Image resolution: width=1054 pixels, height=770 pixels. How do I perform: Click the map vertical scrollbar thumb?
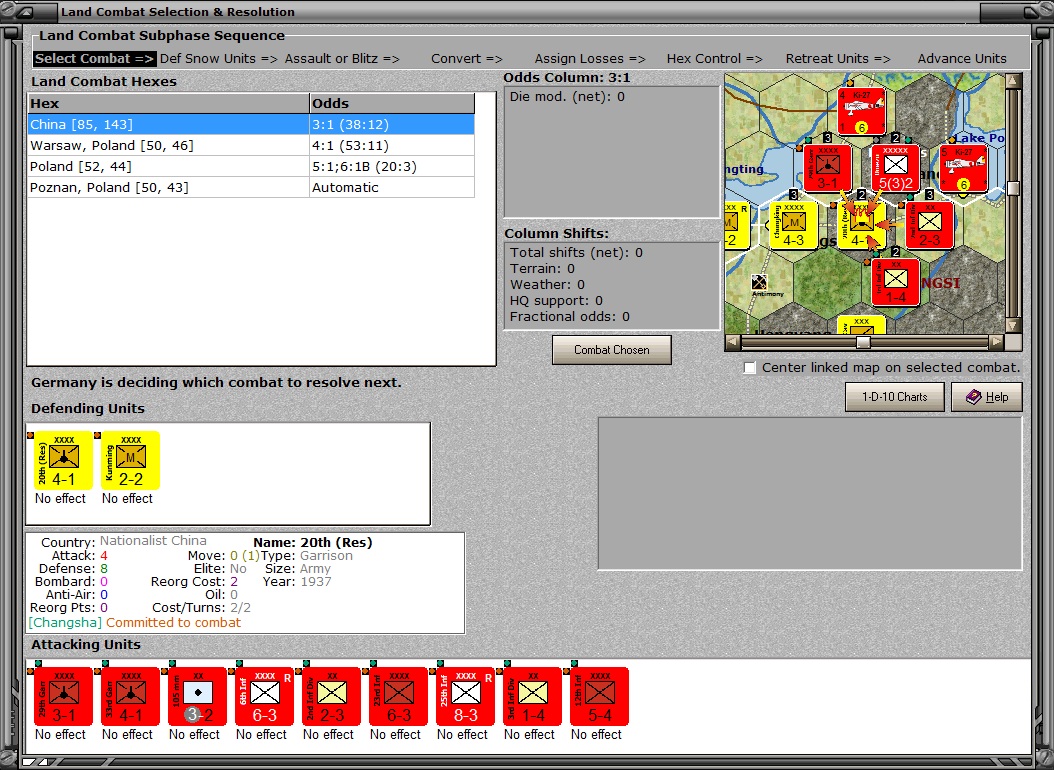coord(1014,188)
